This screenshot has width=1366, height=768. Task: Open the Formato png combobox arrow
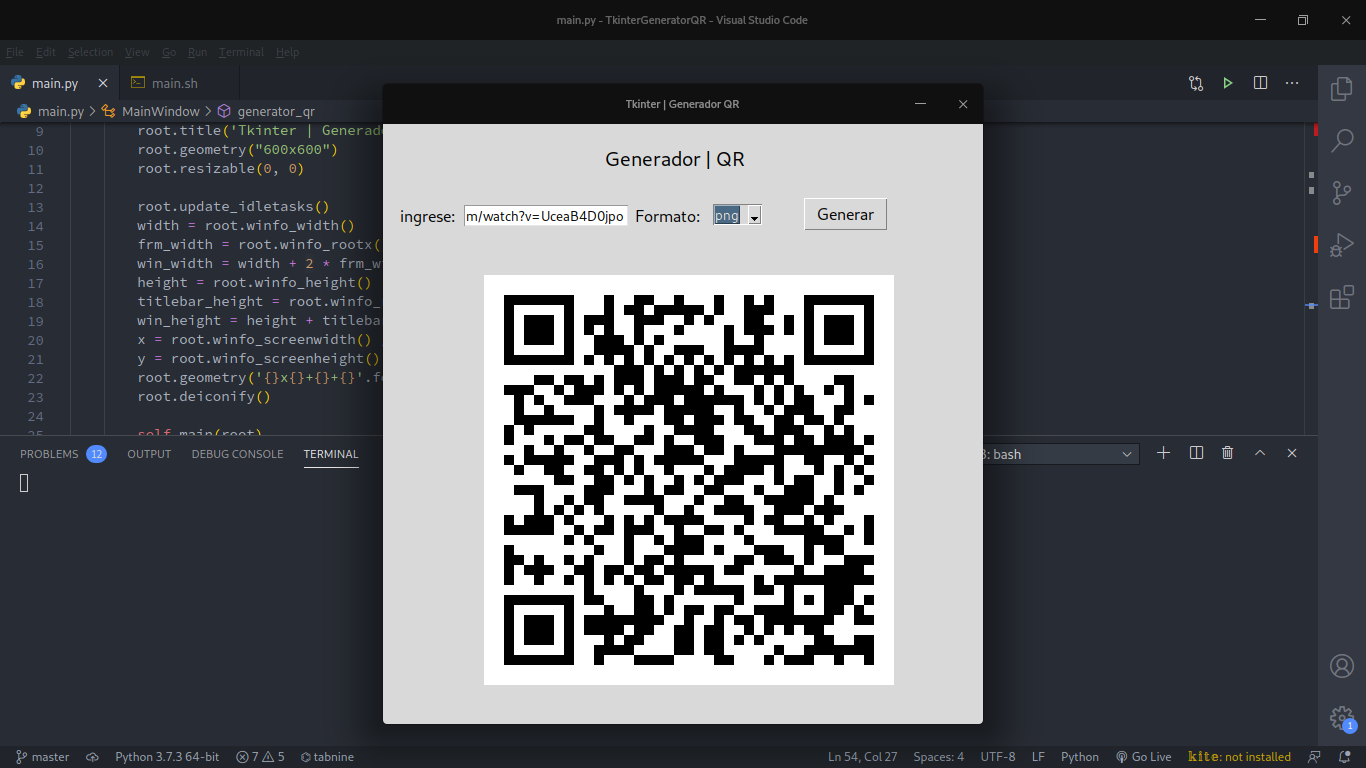click(x=754, y=216)
